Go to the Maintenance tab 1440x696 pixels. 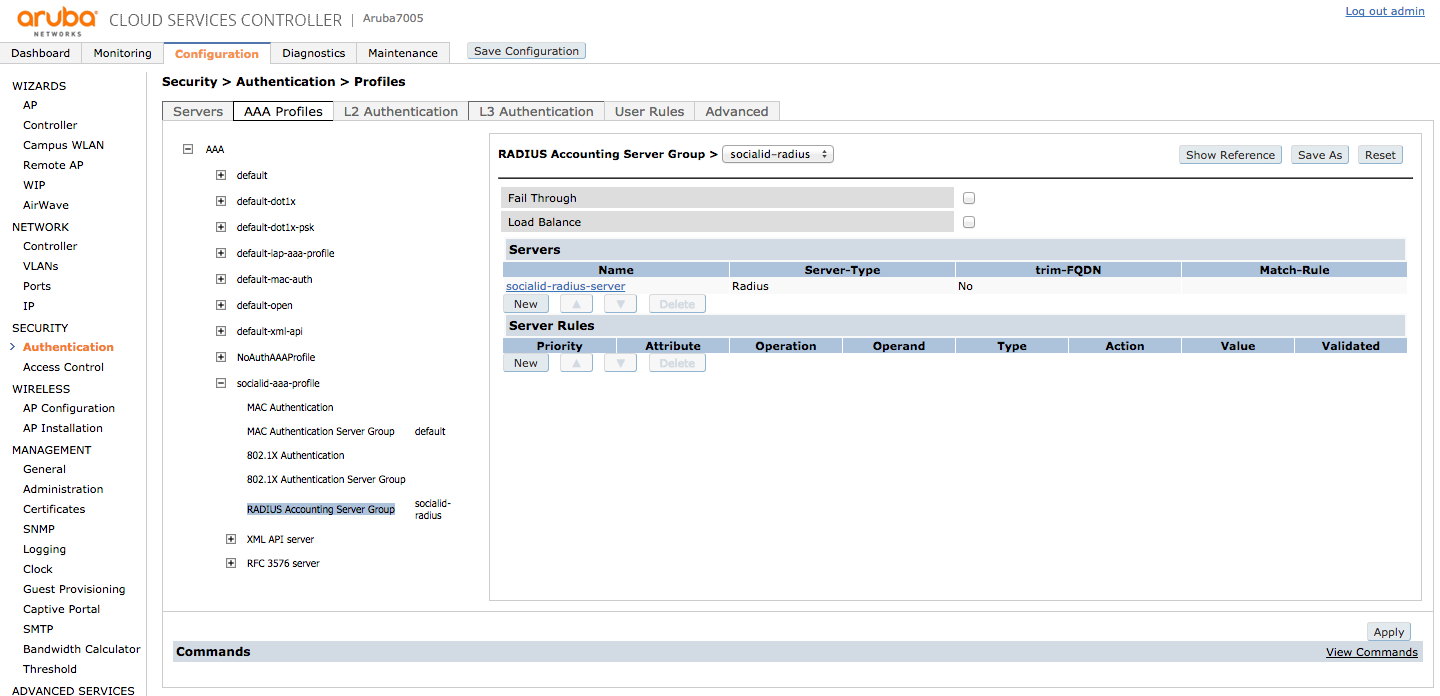[403, 53]
